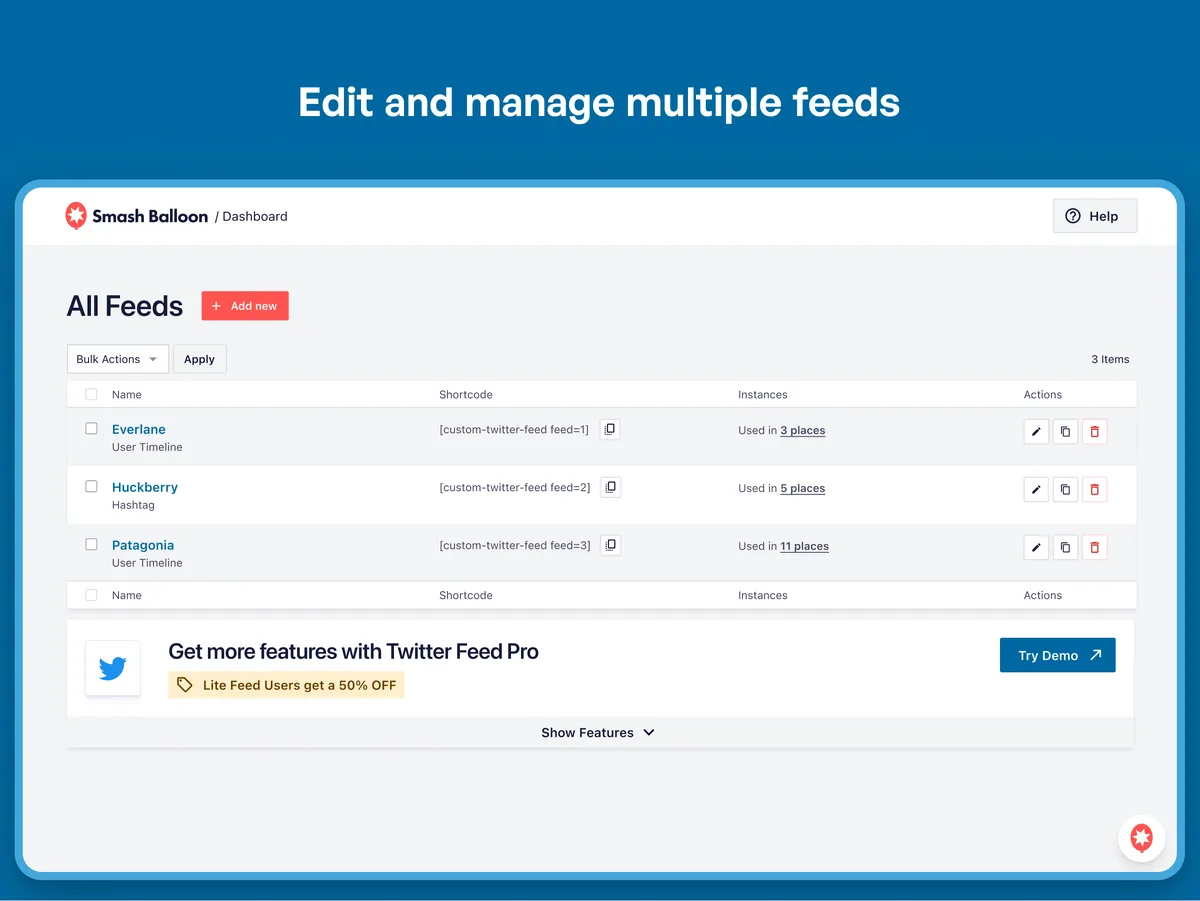Click the 3 Items count text

tap(1110, 359)
